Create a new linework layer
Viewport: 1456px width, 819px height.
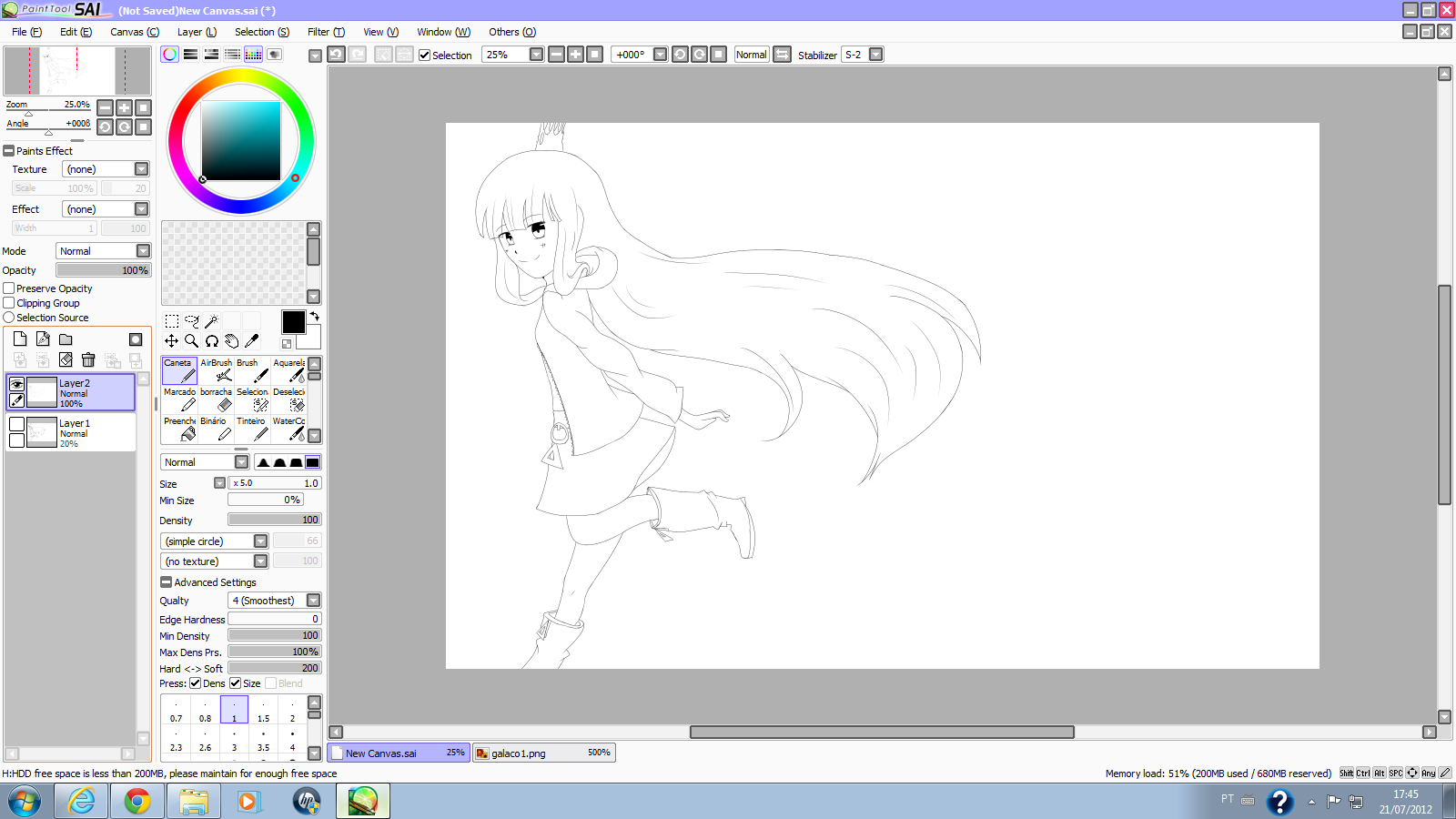pyautogui.click(x=43, y=339)
